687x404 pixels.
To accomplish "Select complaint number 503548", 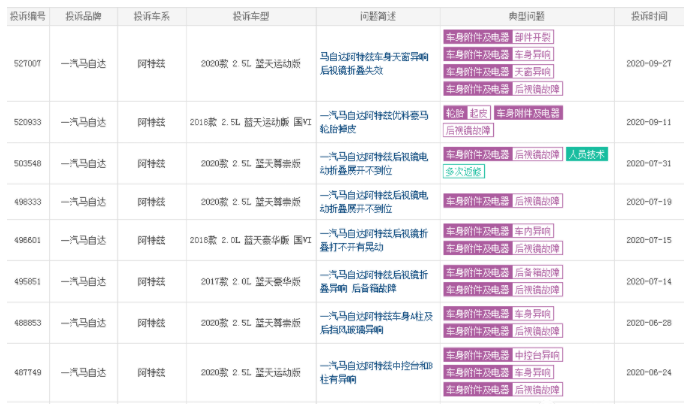I will 28,163.
